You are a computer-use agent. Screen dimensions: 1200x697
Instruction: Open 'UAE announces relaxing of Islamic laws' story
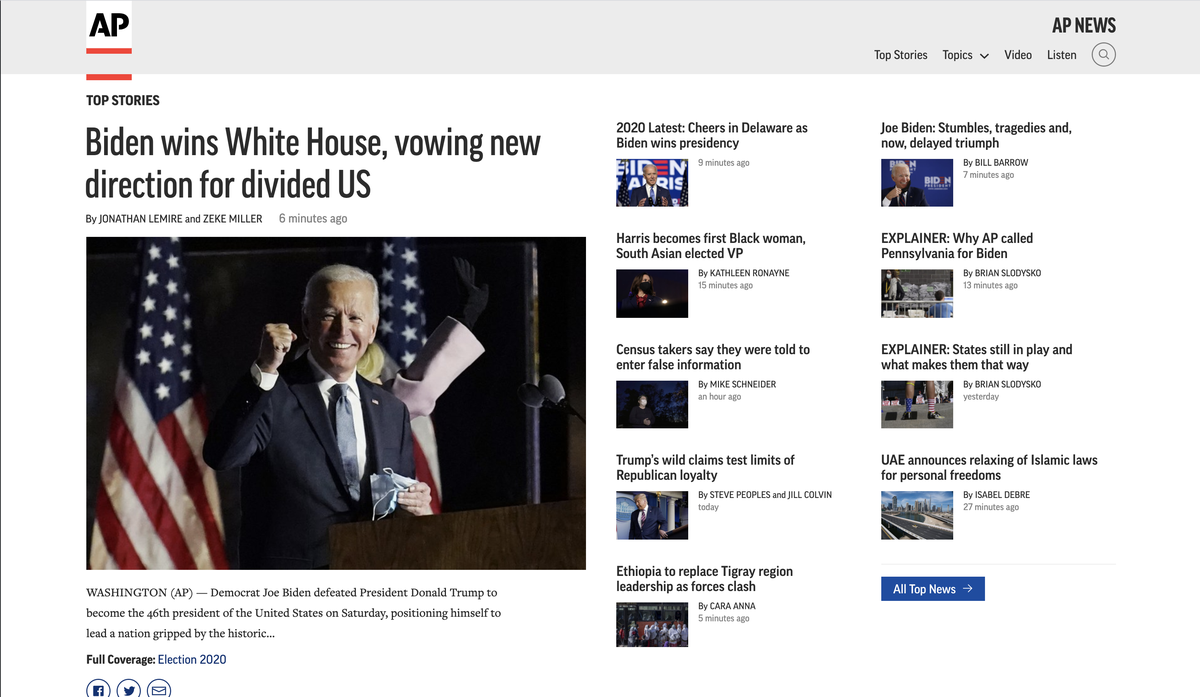click(x=989, y=467)
